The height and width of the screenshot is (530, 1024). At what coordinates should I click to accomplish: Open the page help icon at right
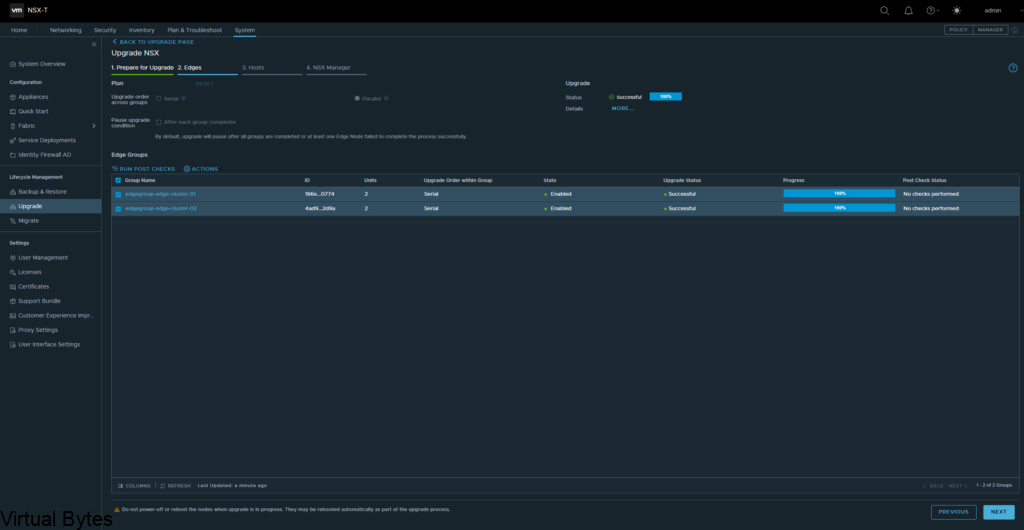[x=1013, y=68]
